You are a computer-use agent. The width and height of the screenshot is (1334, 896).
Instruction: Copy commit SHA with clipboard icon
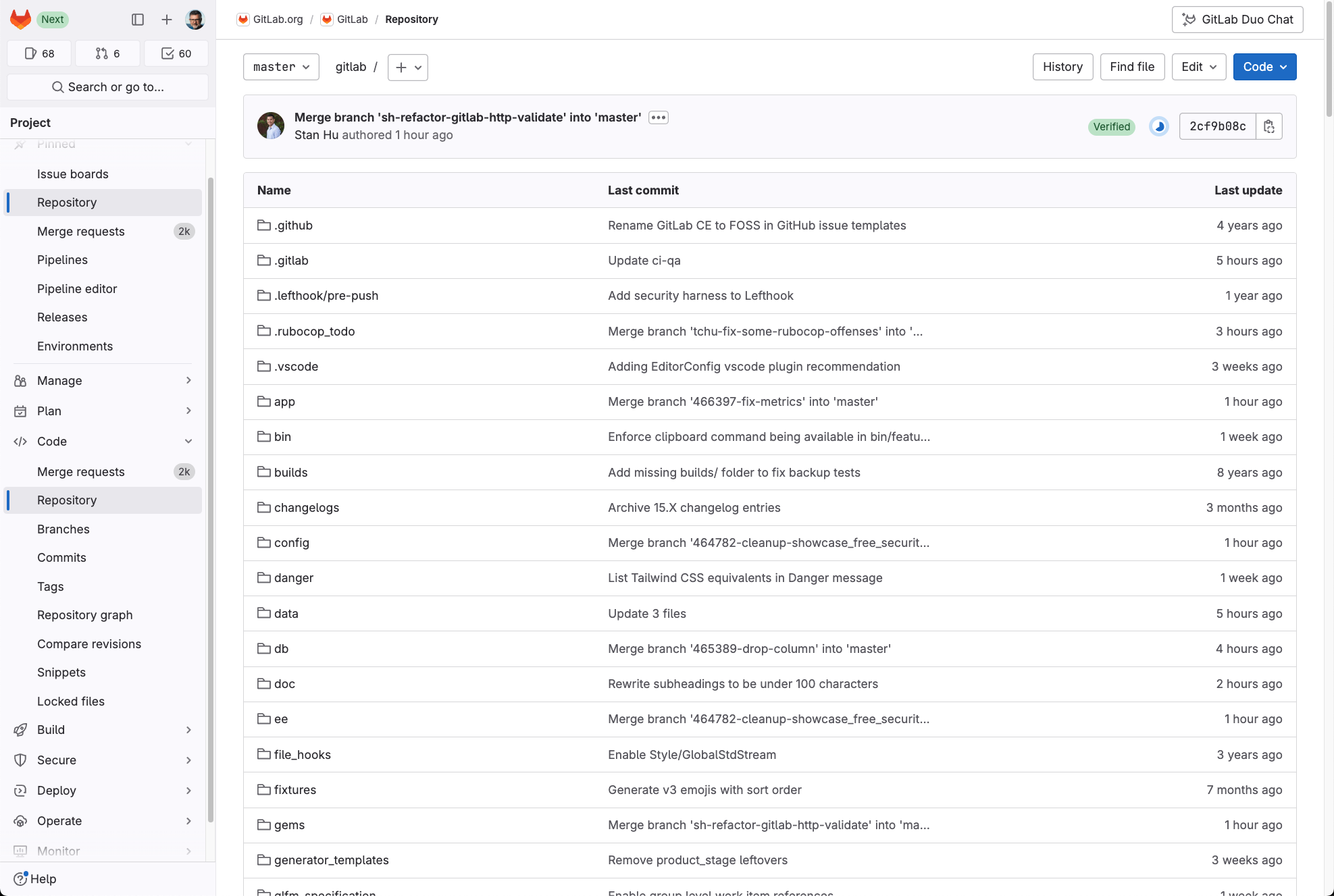pyautogui.click(x=1269, y=126)
